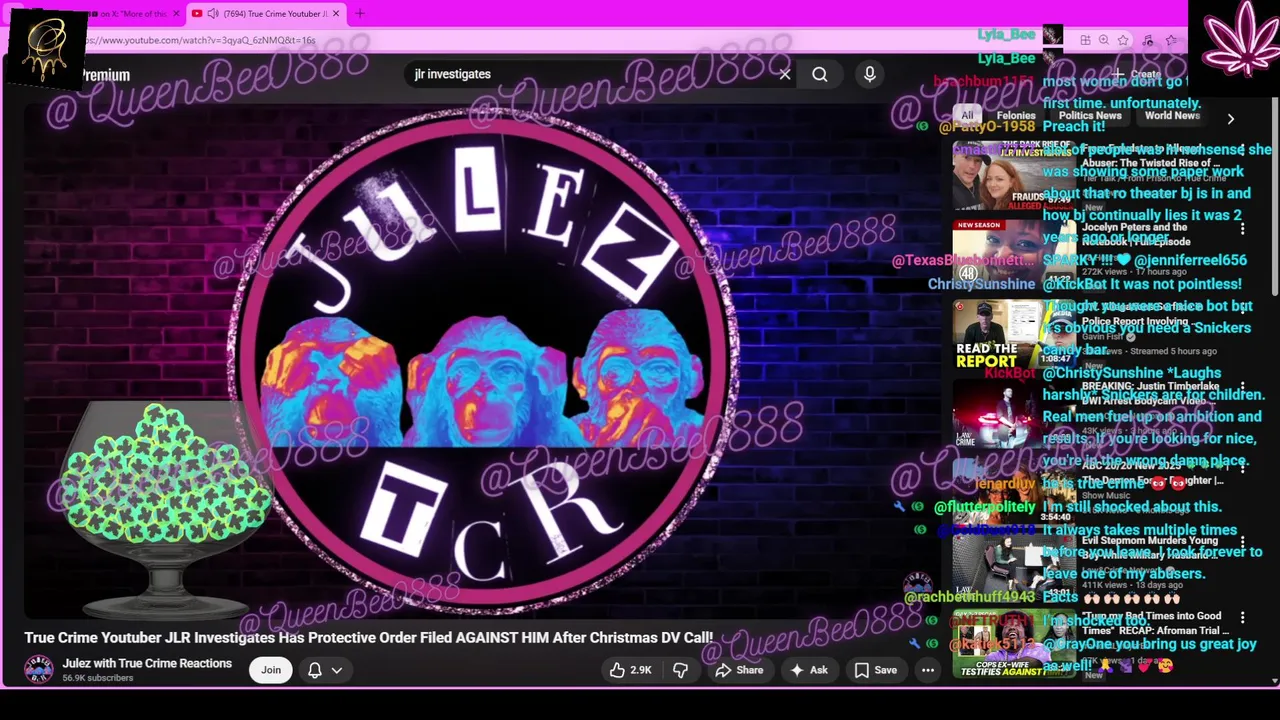Click the YouTube Create button
Image resolution: width=1280 pixels, height=720 pixels.
tap(1138, 74)
